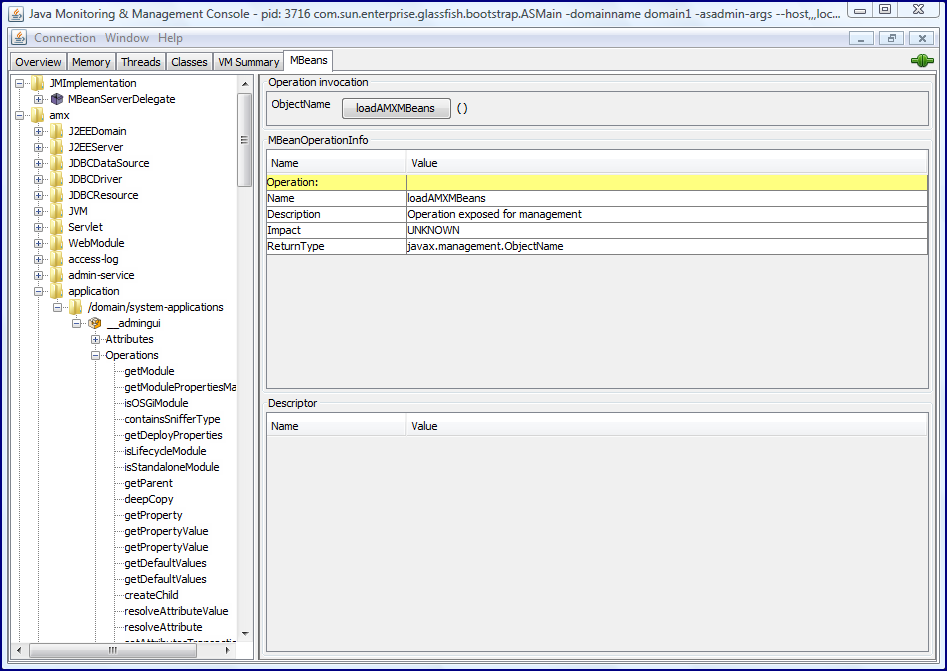Select the deepCopy operation
The width and height of the screenshot is (947, 671).
[149, 499]
